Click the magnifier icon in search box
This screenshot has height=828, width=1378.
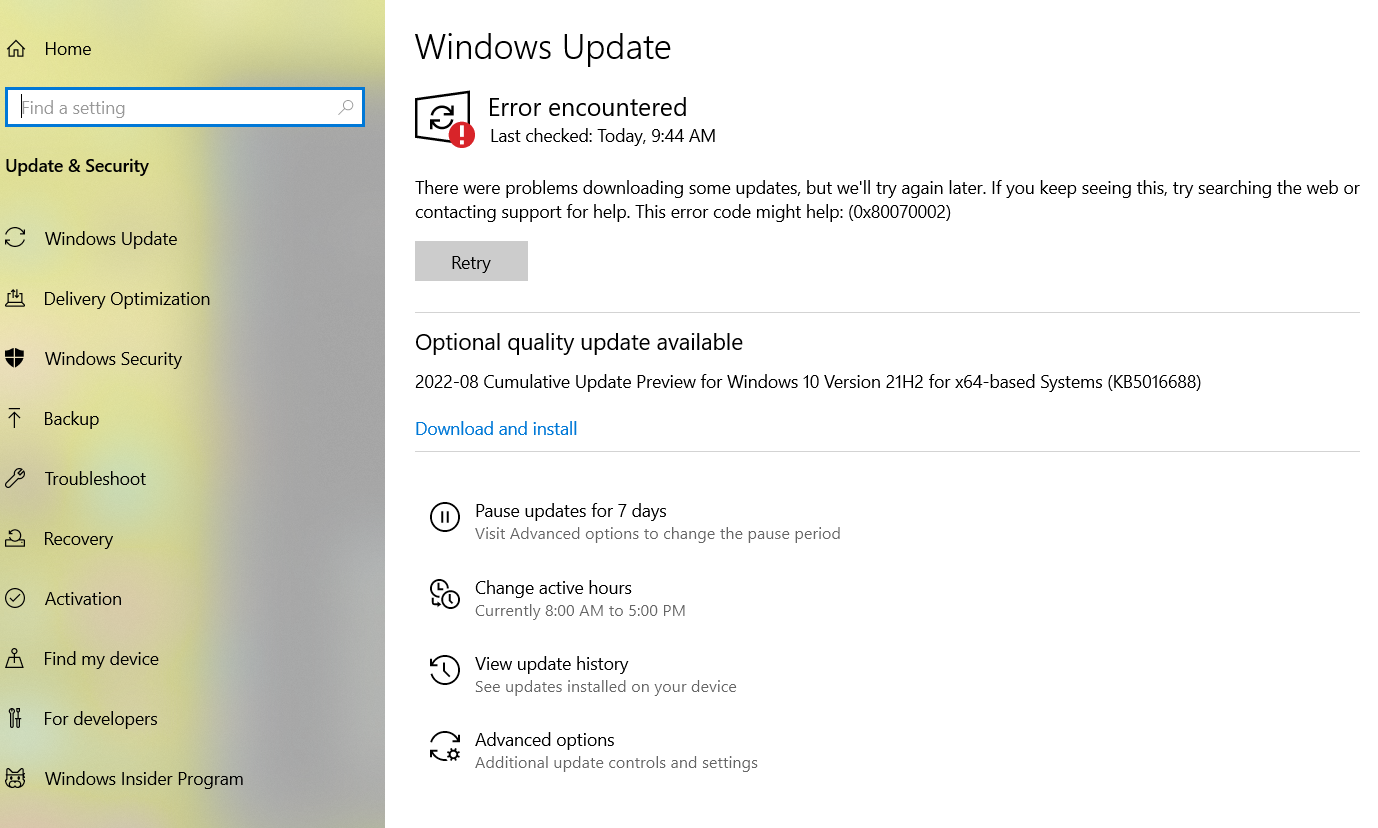(346, 107)
